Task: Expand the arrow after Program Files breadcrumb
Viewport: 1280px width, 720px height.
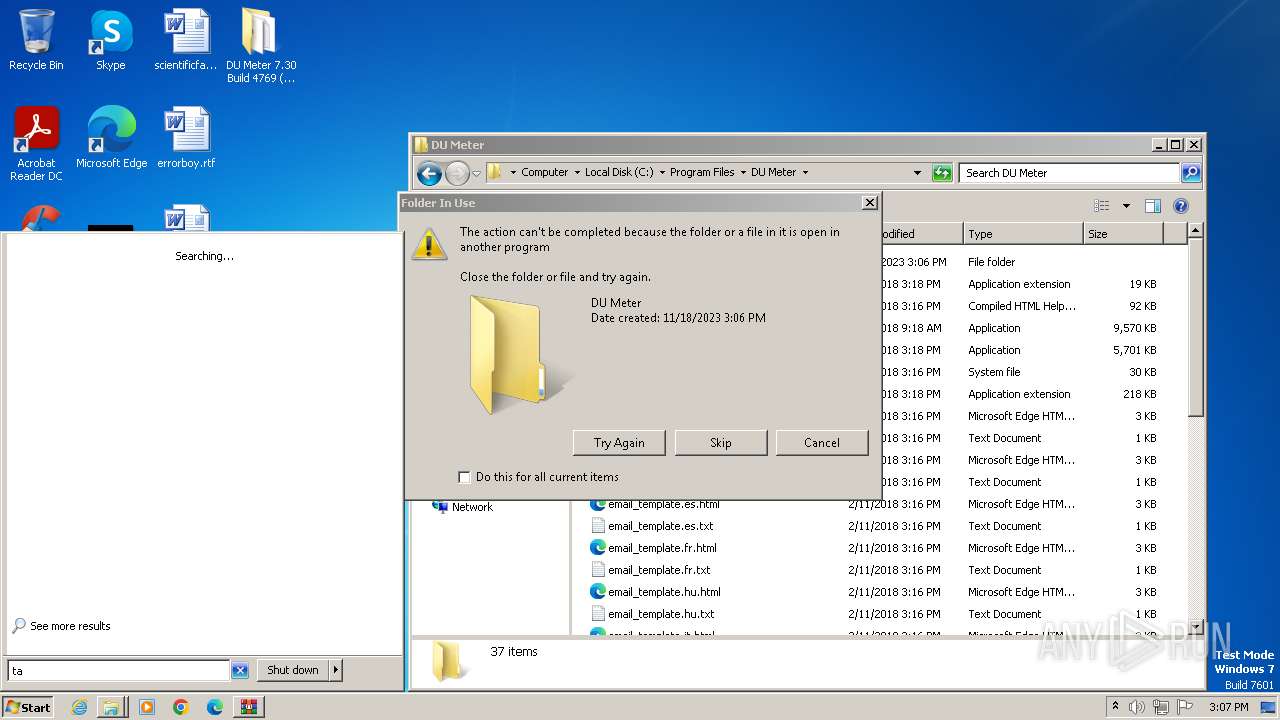Action: click(x=743, y=173)
